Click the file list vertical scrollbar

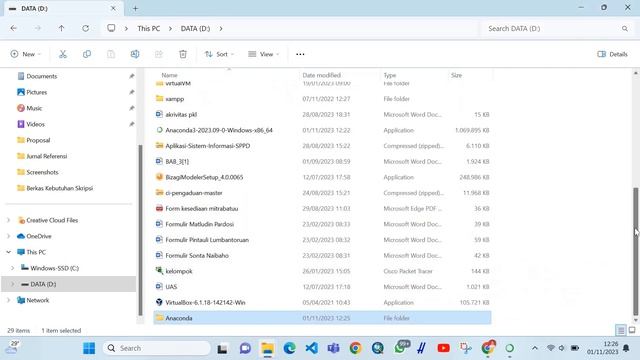click(x=636, y=251)
